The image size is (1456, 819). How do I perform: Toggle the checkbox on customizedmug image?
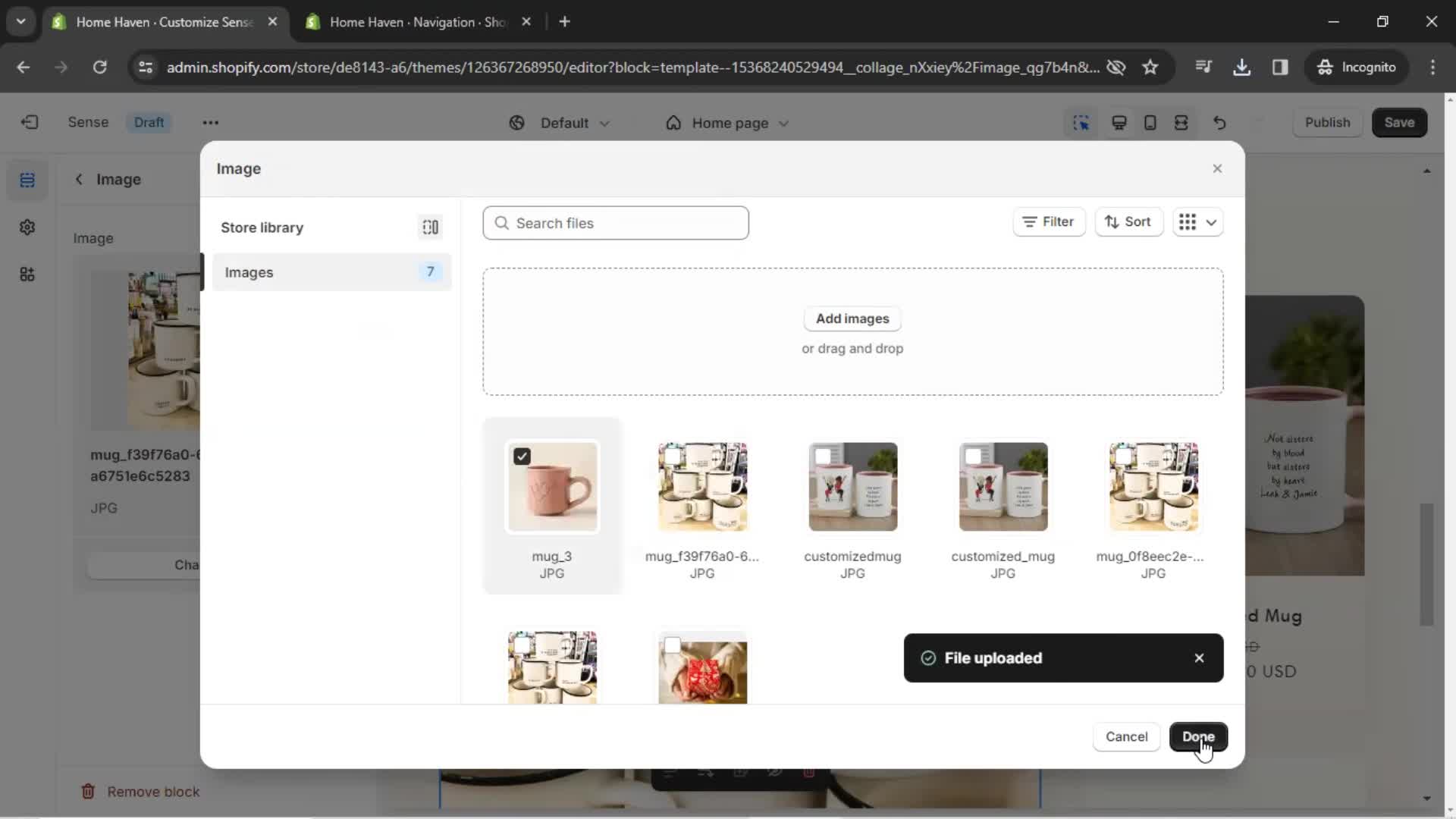822,456
